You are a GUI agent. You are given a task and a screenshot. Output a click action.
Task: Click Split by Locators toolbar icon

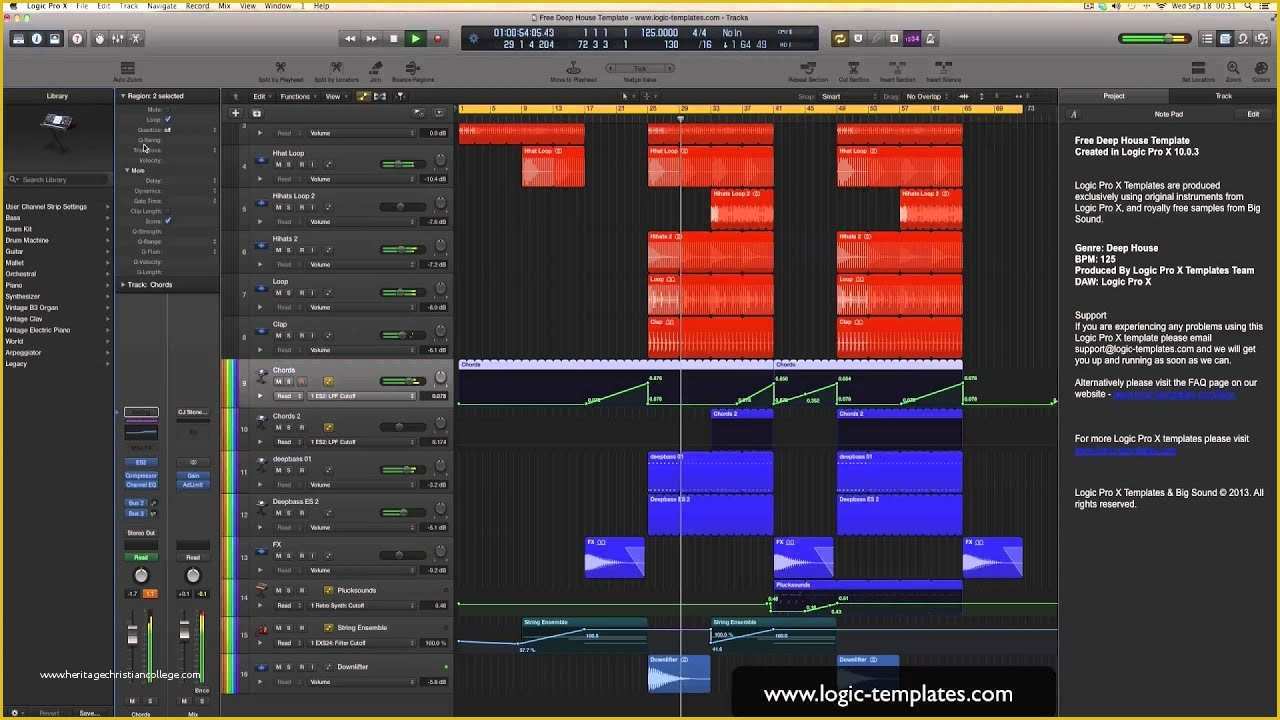[336, 72]
